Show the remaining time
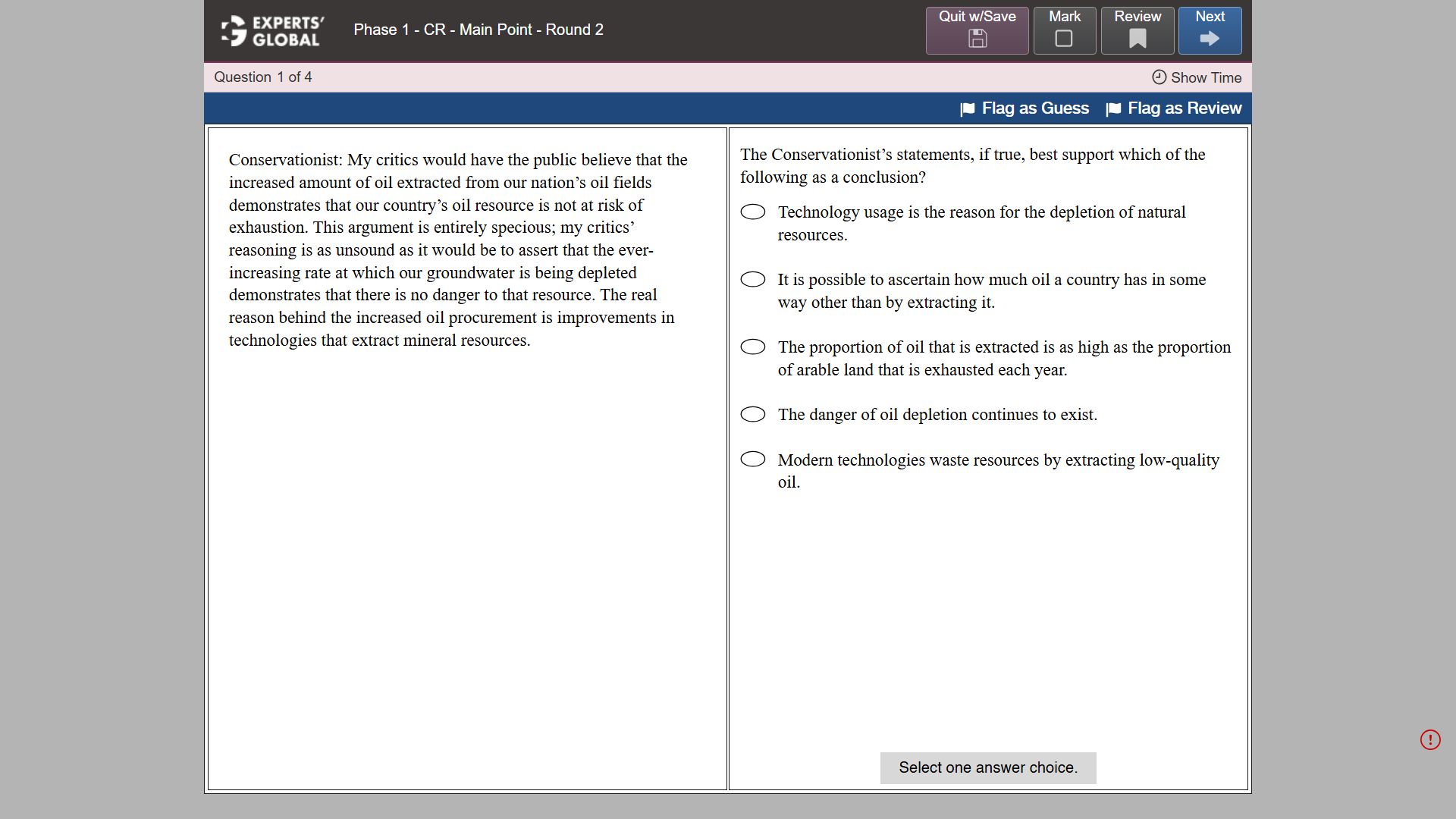The width and height of the screenshot is (1456, 819). [1205, 77]
